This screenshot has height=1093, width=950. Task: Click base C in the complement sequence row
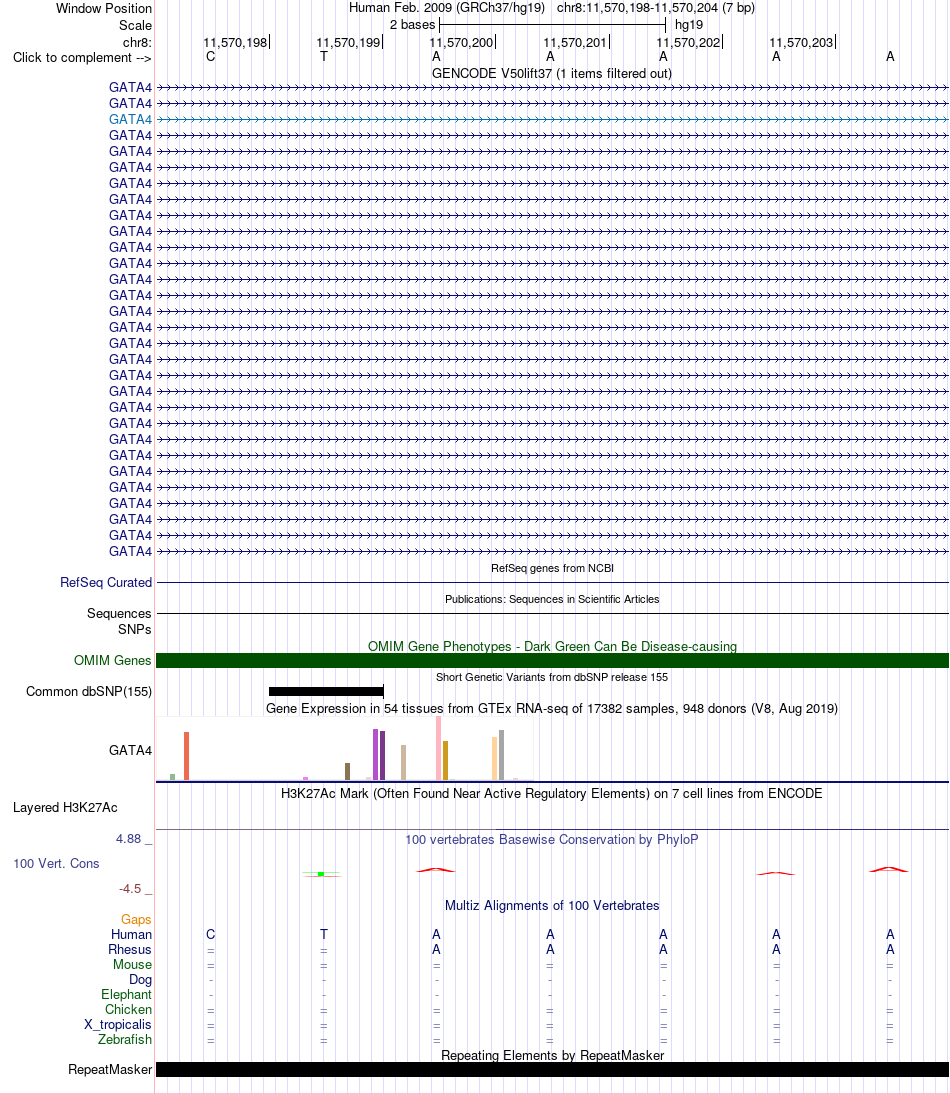210,56
